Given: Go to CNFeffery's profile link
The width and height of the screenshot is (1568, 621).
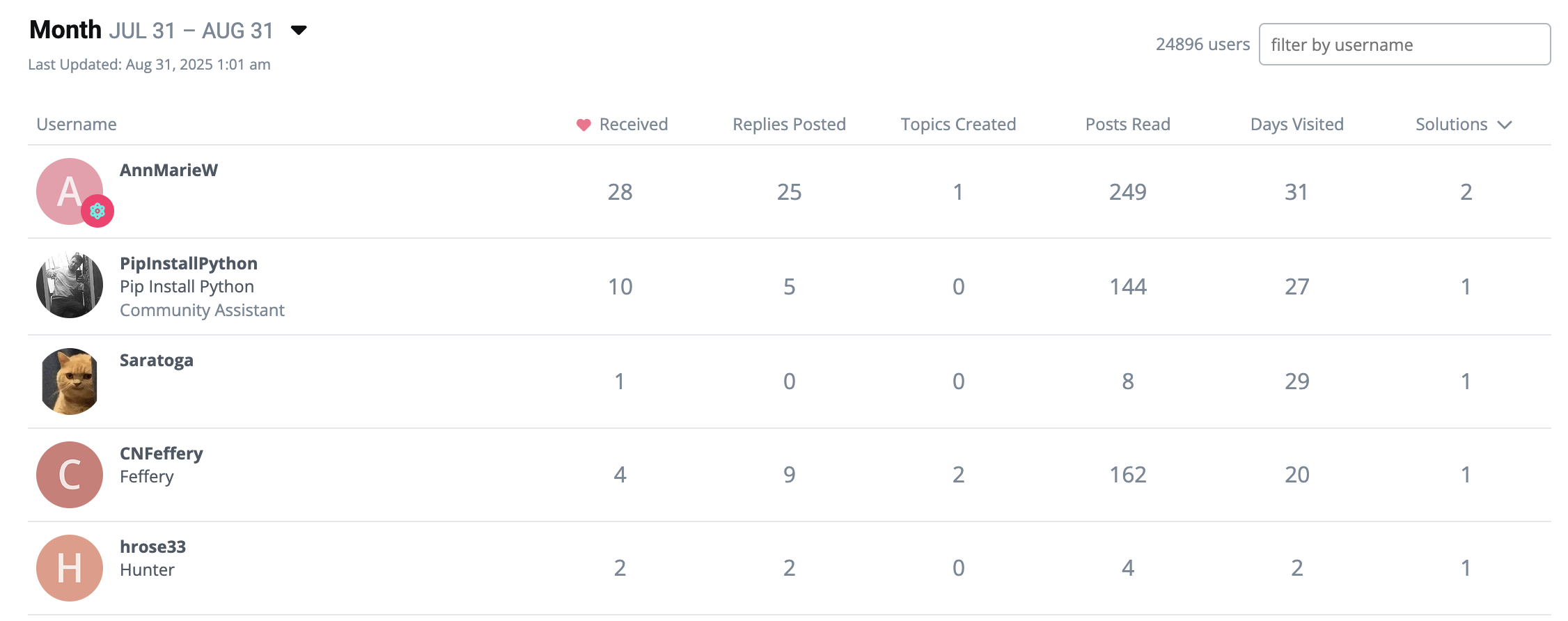Looking at the screenshot, I should click(x=161, y=453).
